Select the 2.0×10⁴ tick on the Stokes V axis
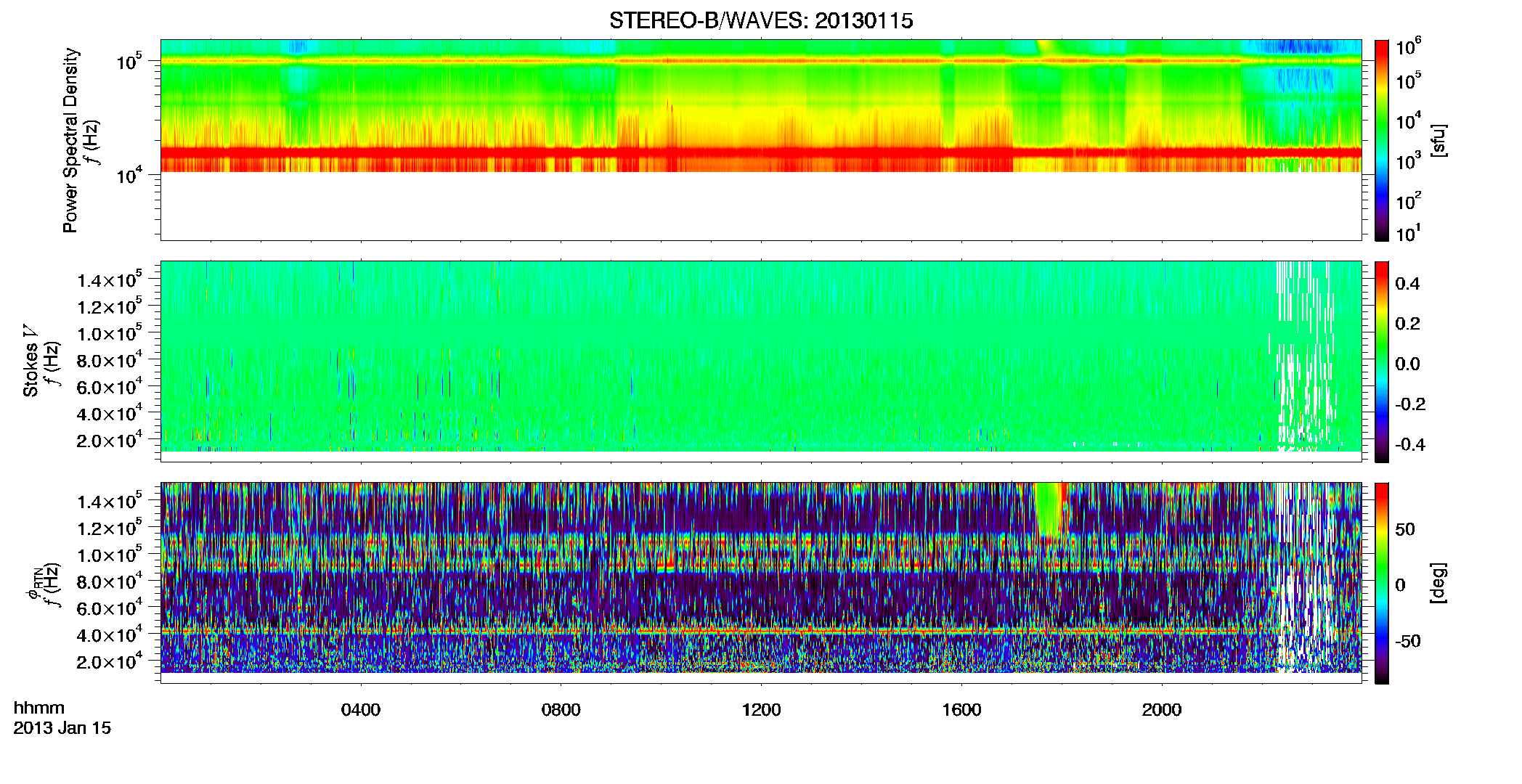The image size is (1522, 784). [x=110, y=440]
